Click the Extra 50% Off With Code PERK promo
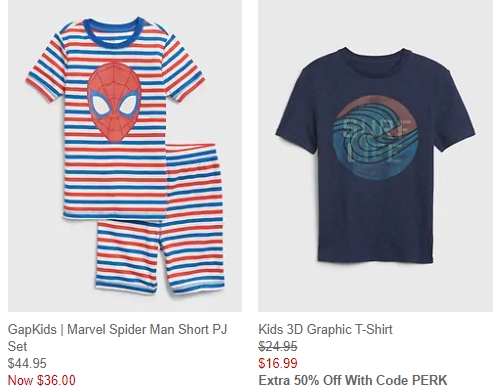 [353, 380]
